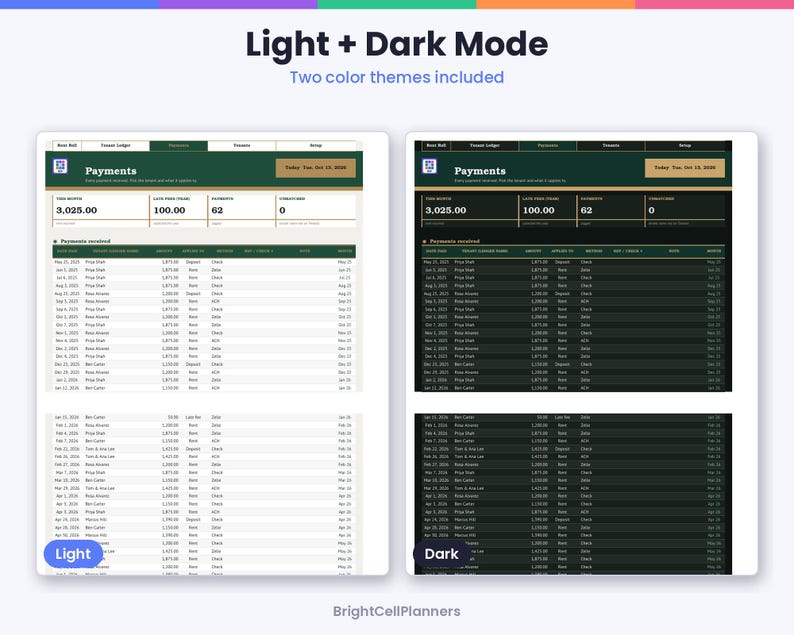794x635 pixels.
Task: Select 100.00 Late Fees value in light preview
Action: [x=169, y=210]
